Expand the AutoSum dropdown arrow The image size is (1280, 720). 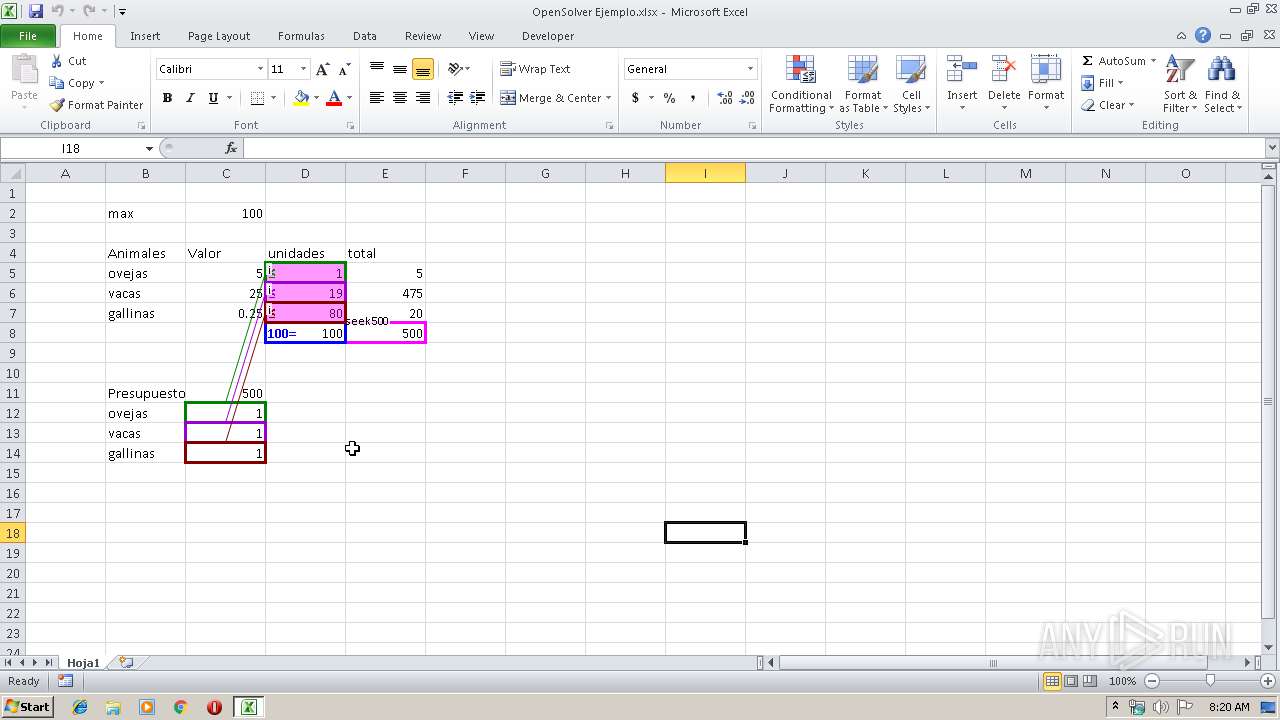[x=1153, y=61]
